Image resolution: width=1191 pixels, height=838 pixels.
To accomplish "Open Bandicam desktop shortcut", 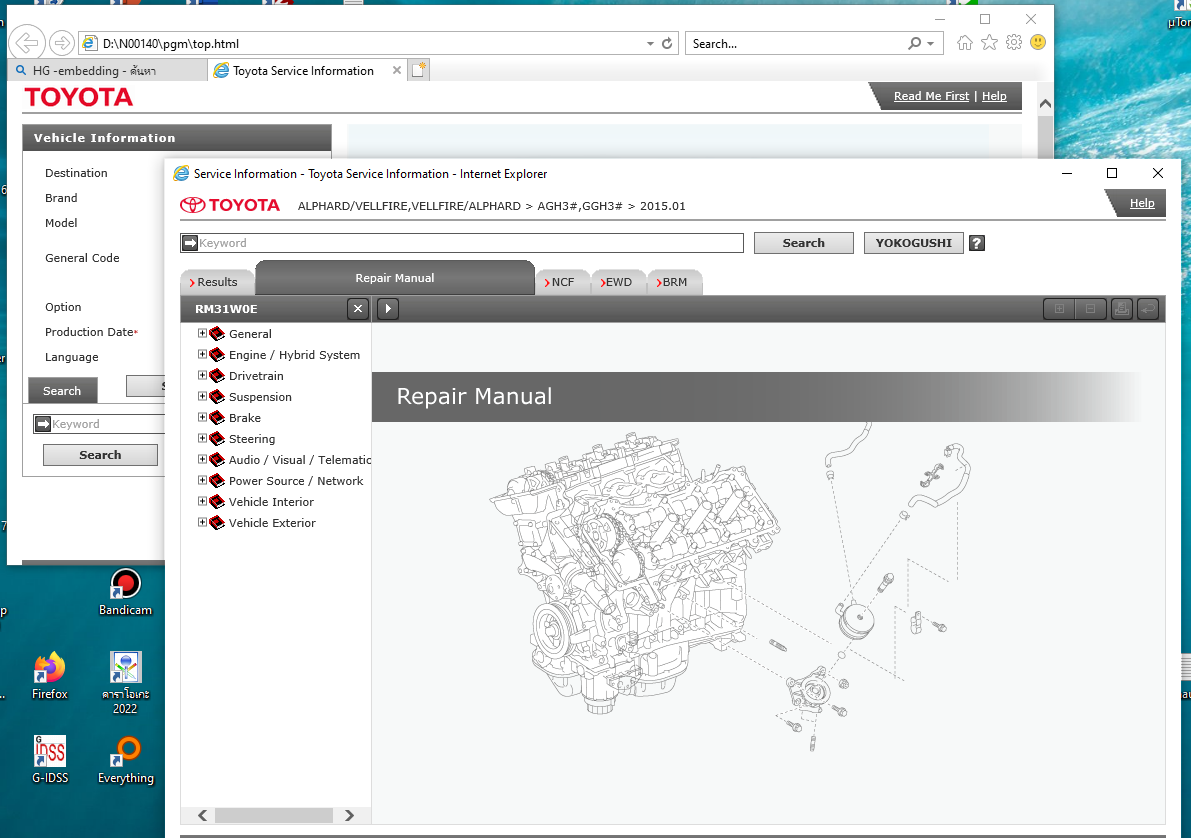I will click(125, 593).
